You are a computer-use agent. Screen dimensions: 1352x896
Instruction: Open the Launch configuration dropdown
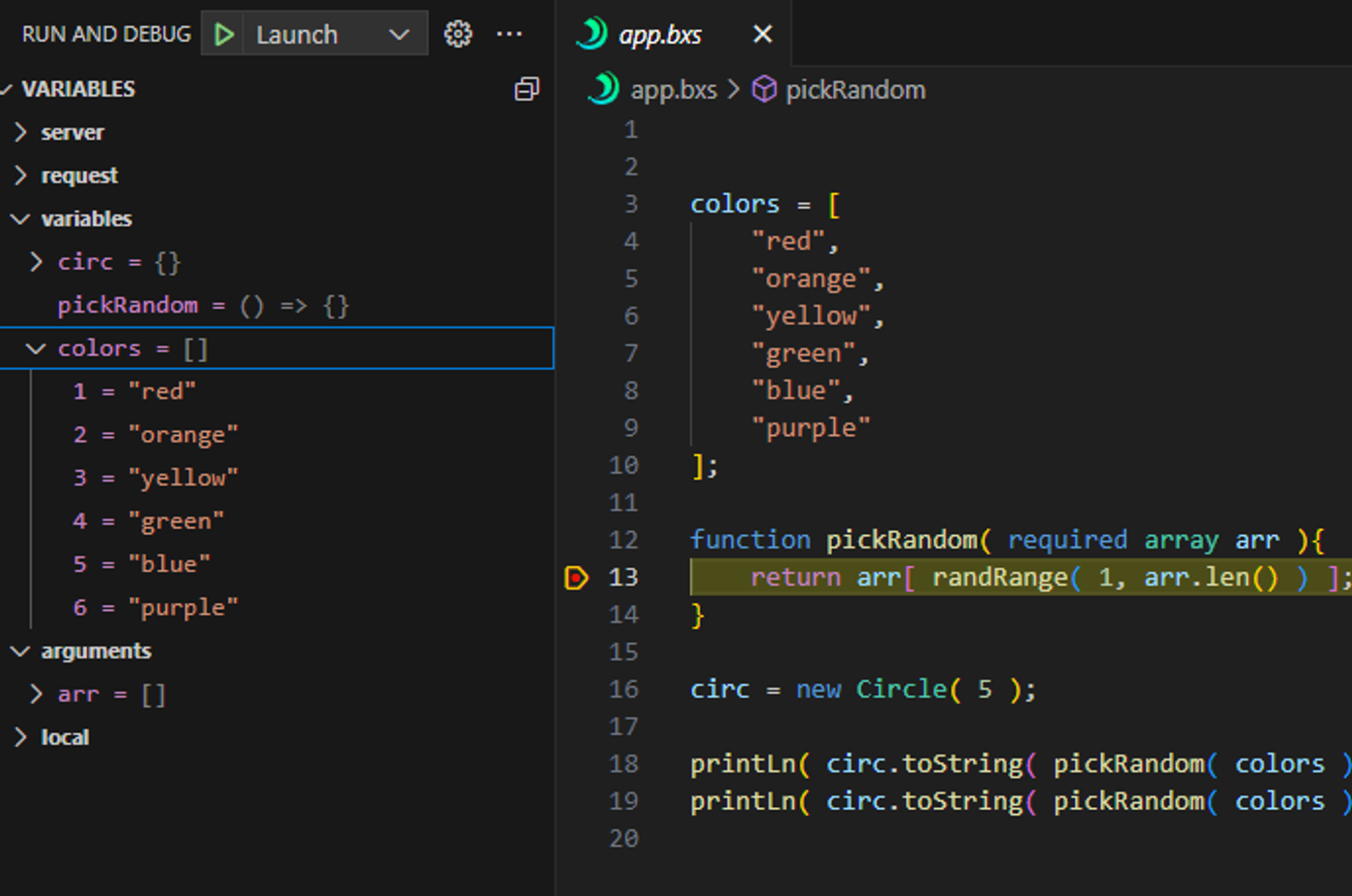(399, 34)
